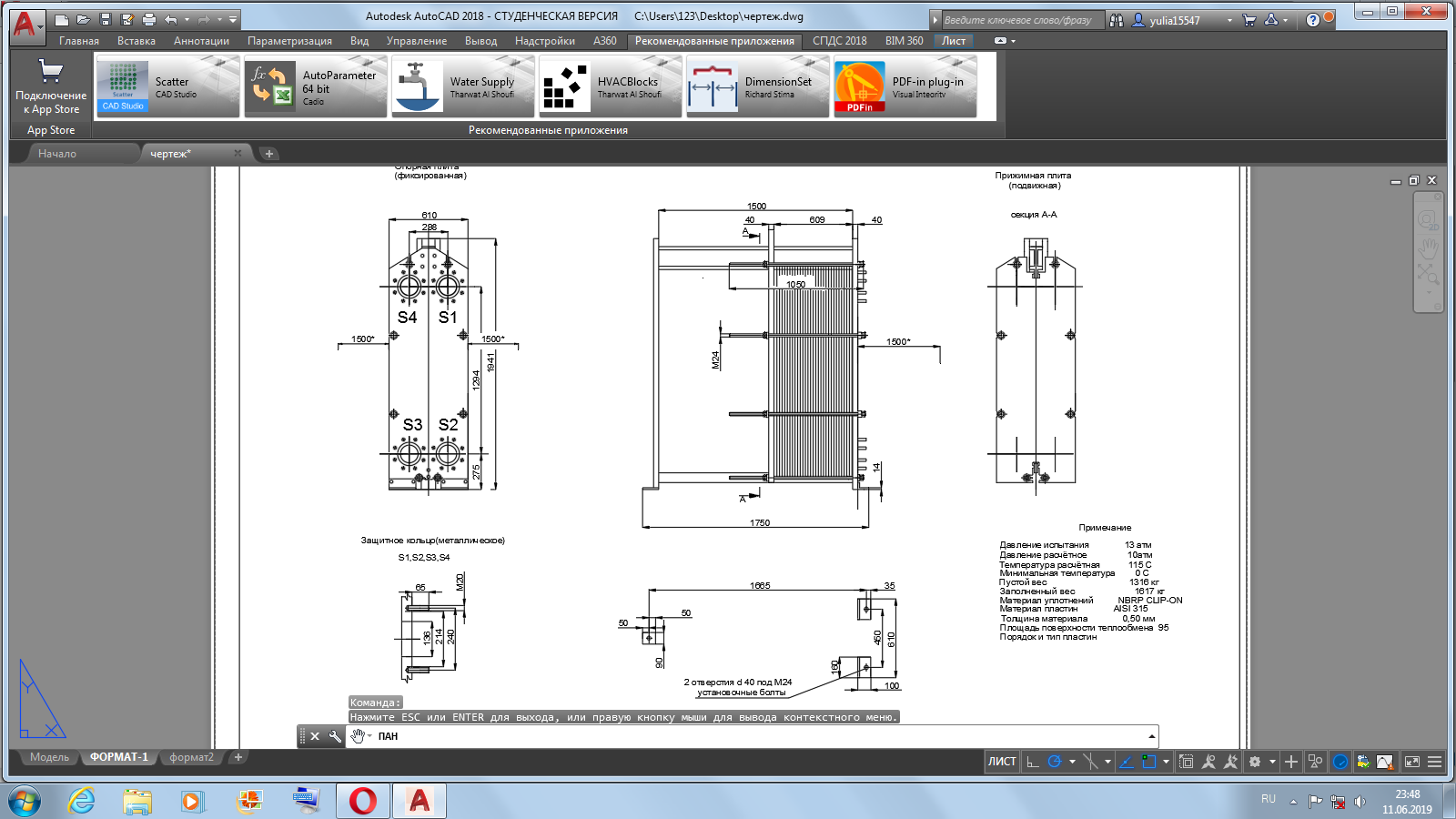The height and width of the screenshot is (819, 1456).
Task: Create a new drawing from quick access
Action: [61, 19]
